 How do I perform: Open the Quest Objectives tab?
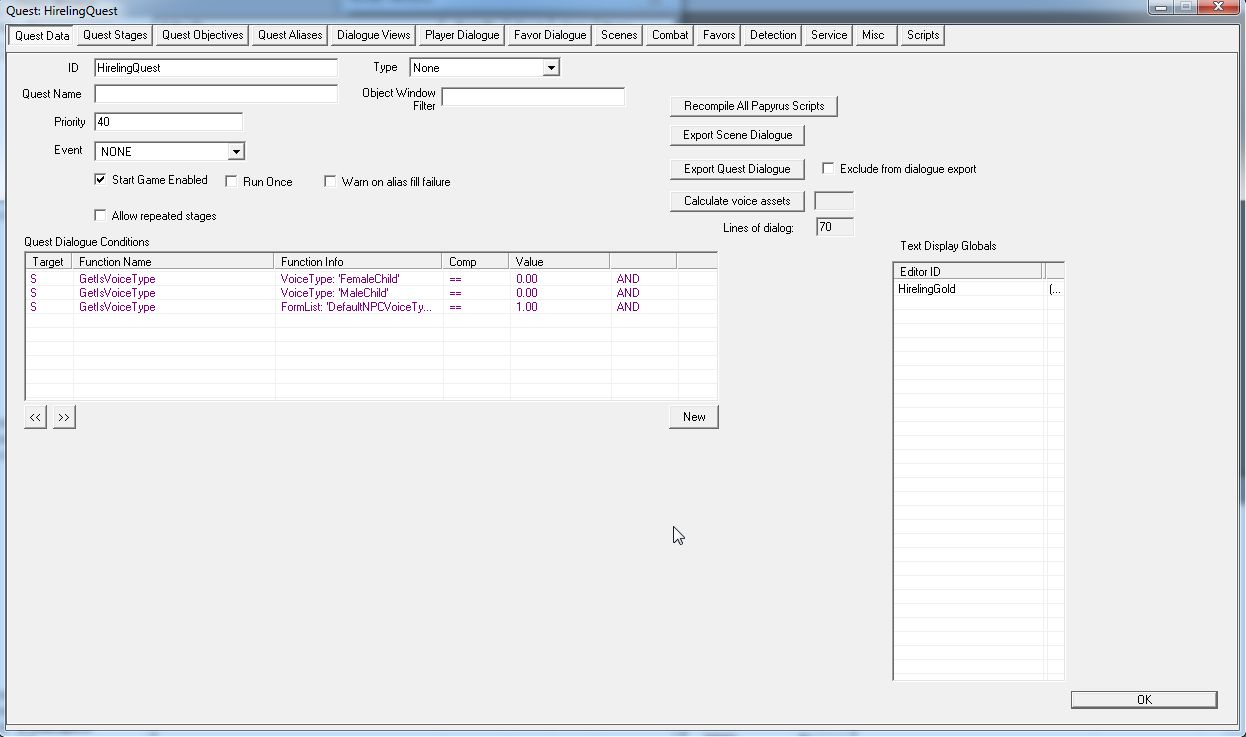(203, 35)
